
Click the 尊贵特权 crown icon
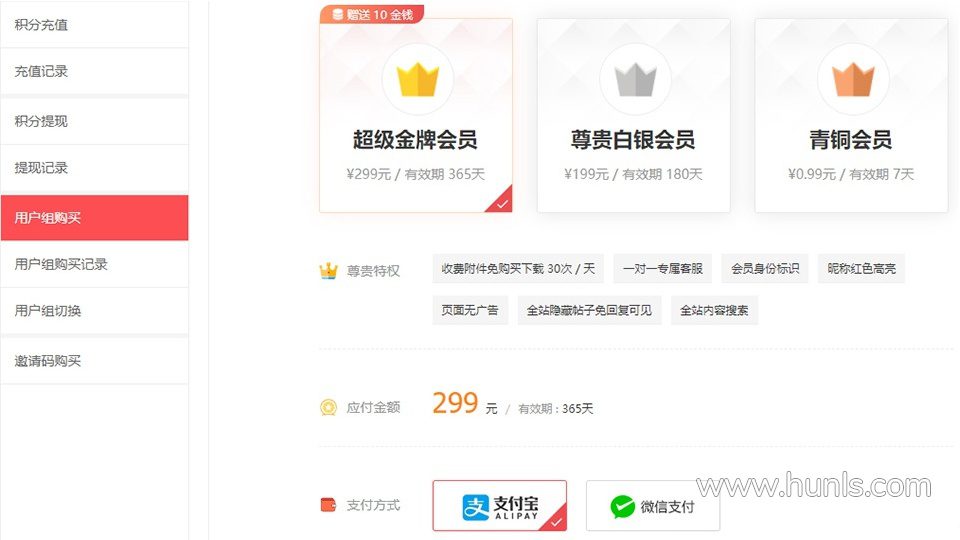tap(329, 270)
